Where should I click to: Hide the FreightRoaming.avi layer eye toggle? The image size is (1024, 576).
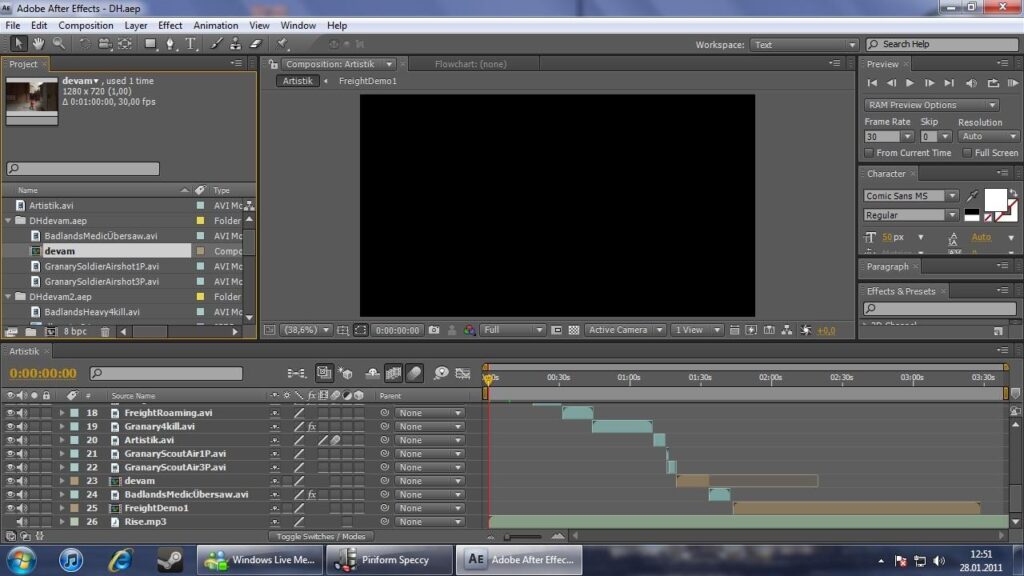(10, 413)
